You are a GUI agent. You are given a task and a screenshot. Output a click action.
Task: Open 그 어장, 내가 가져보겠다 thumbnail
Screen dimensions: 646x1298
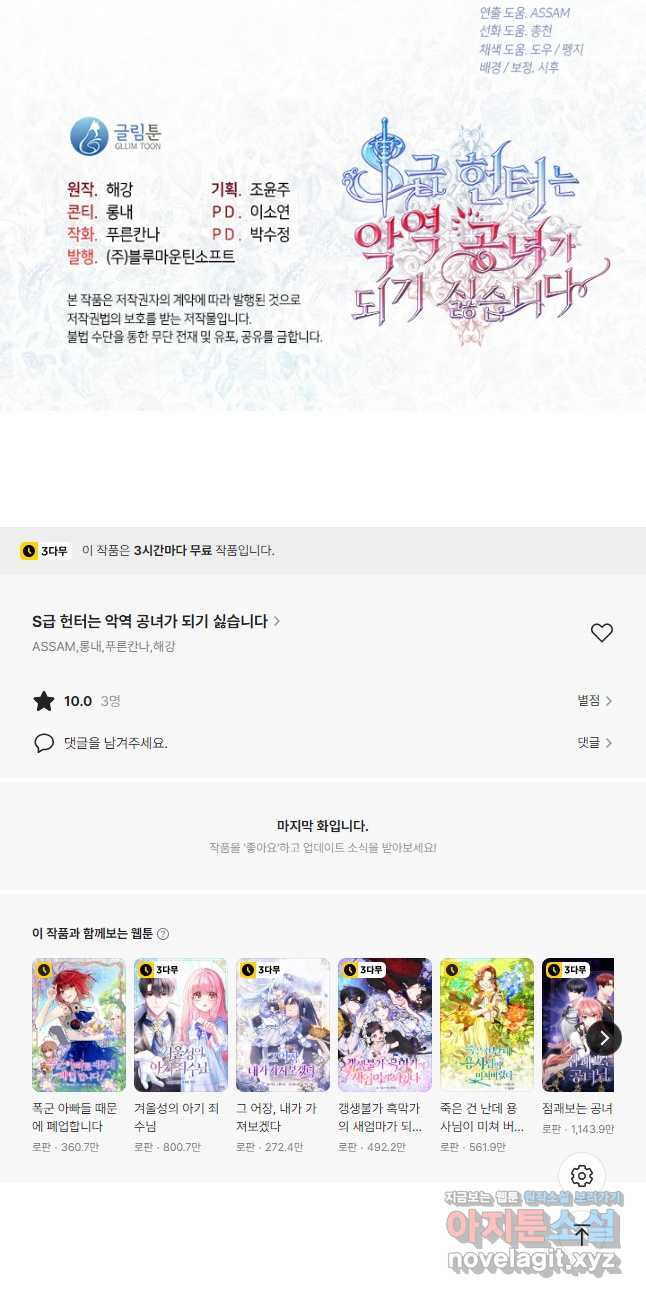[283, 1025]
